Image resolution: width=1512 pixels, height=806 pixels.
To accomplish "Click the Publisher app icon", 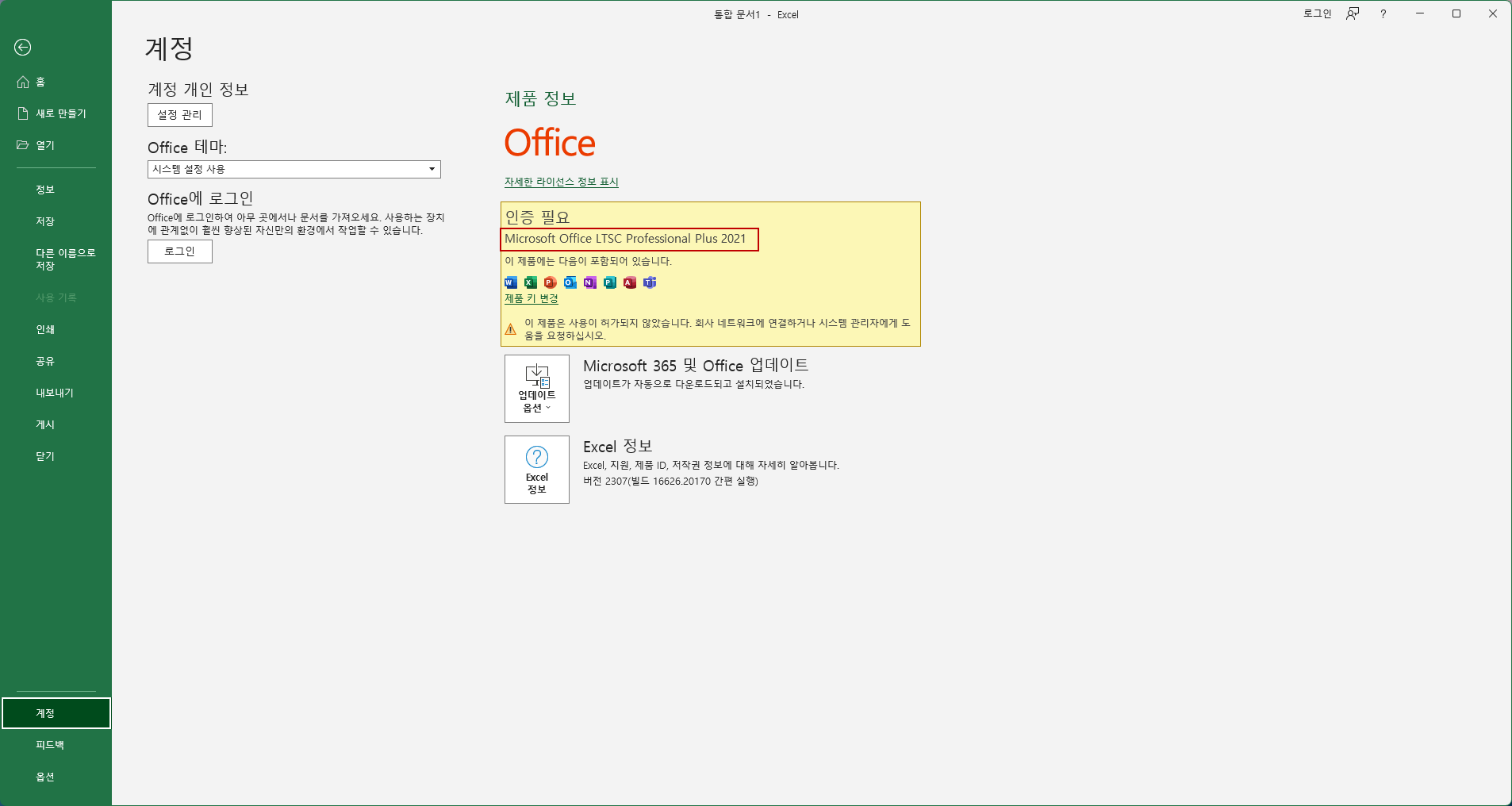I will pyautogui.click(x=610, y=282).
